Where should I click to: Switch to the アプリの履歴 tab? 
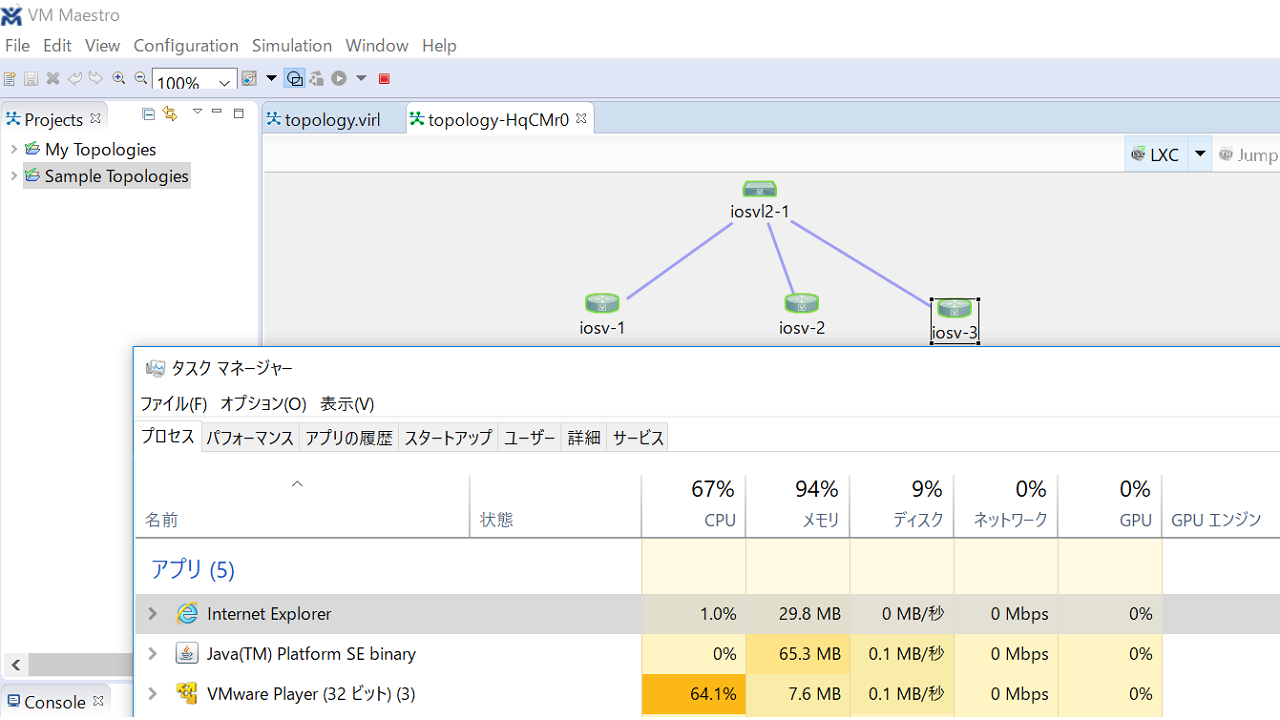pos(349,438)
